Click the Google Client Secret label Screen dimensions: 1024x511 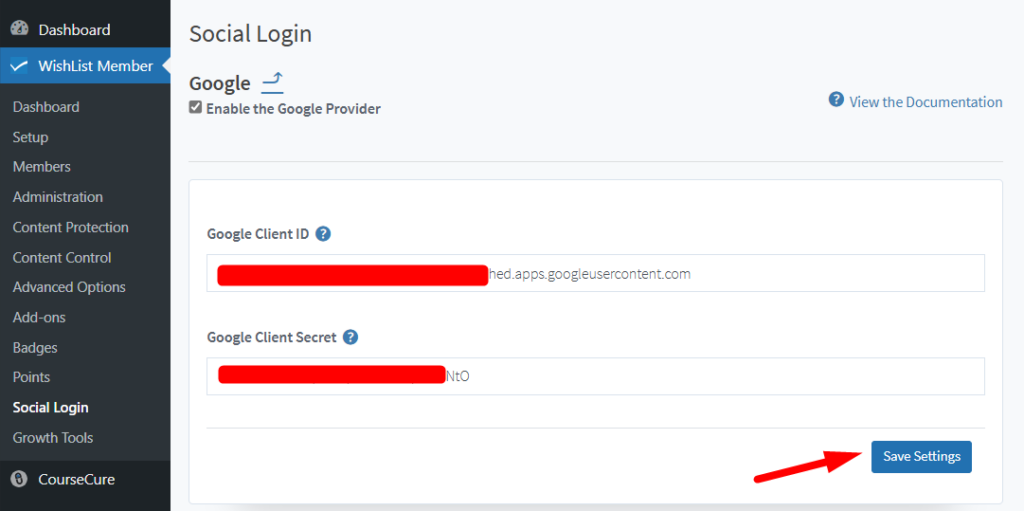(272, 337)
